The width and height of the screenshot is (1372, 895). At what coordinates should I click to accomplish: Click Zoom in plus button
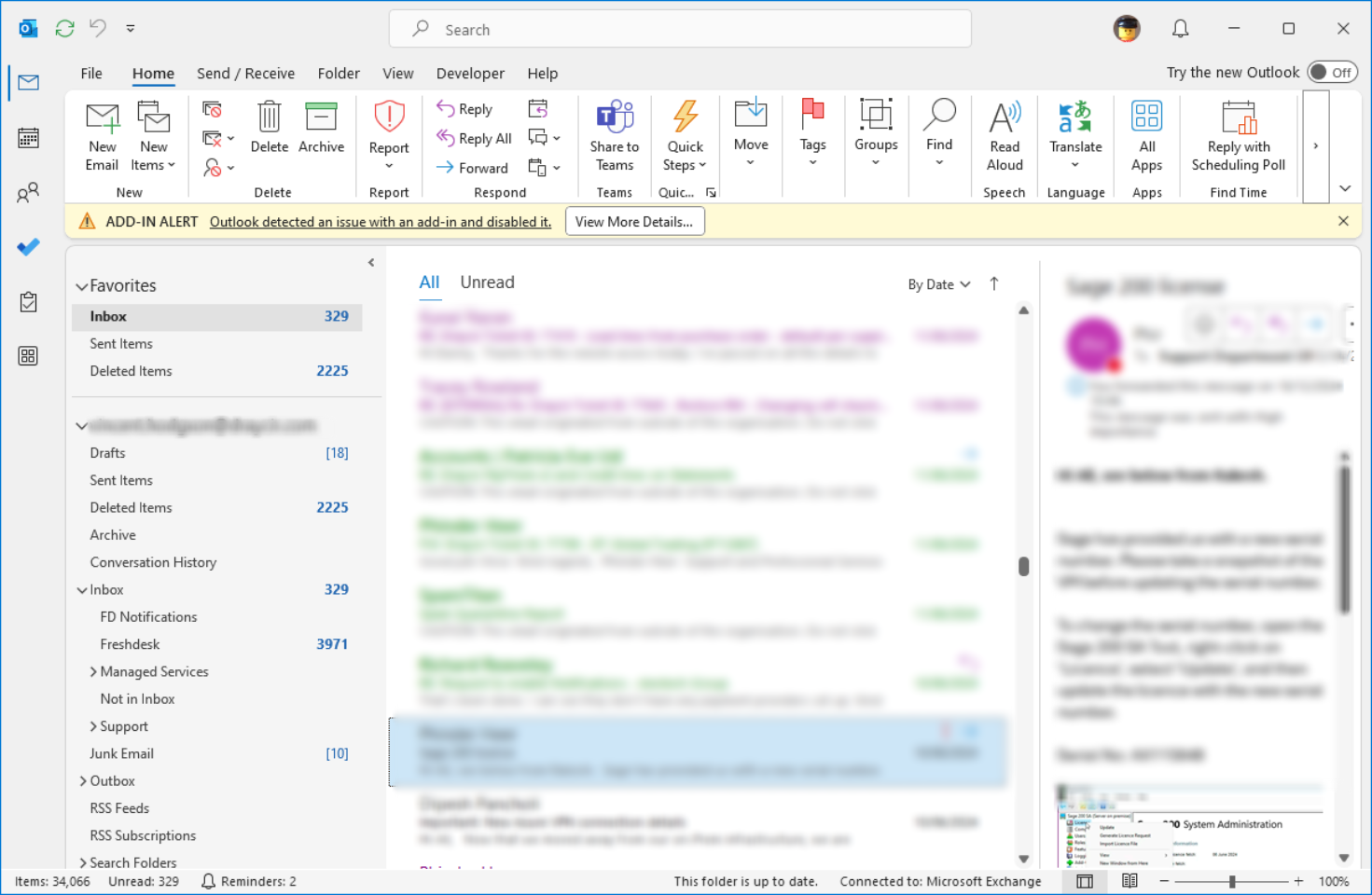tap(1298, 881)
